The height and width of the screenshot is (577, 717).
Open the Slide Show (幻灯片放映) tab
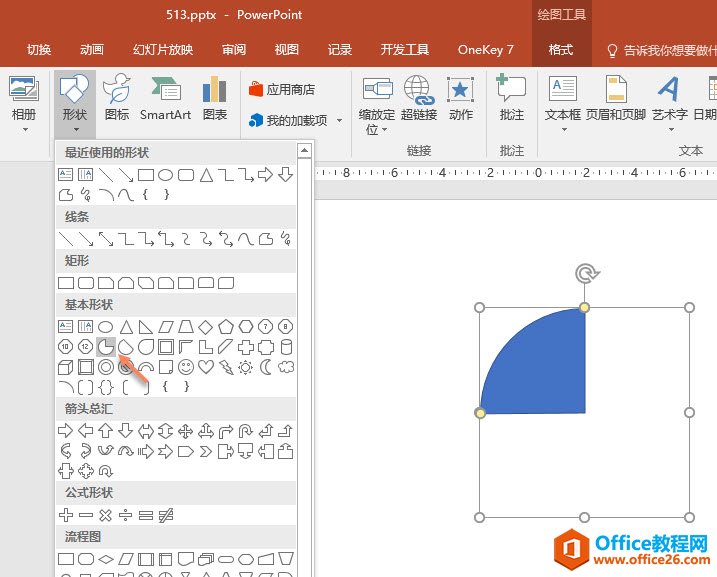163,49
